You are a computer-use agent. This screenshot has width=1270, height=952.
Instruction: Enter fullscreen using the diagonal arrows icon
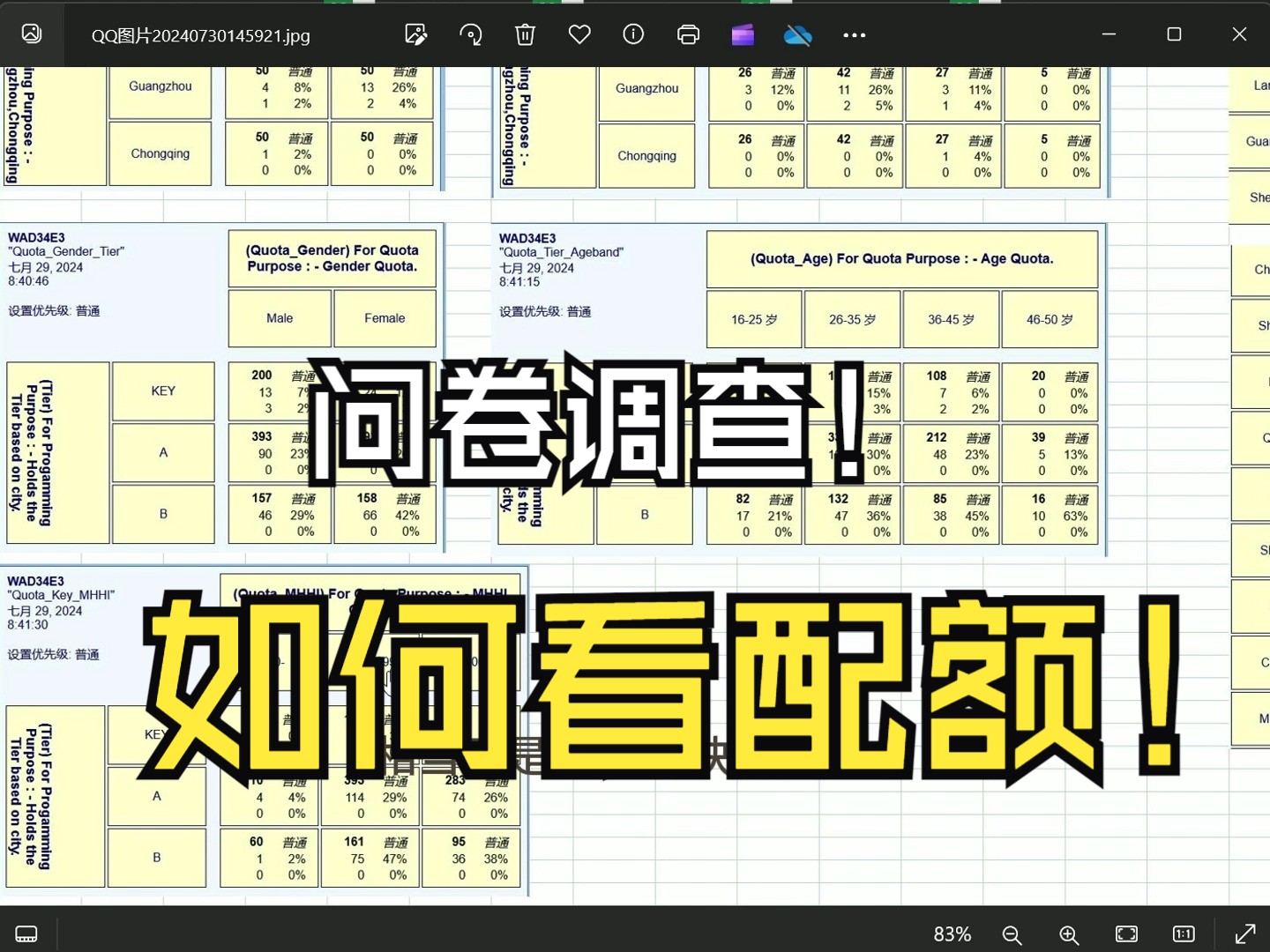[x=1245, y=934]
